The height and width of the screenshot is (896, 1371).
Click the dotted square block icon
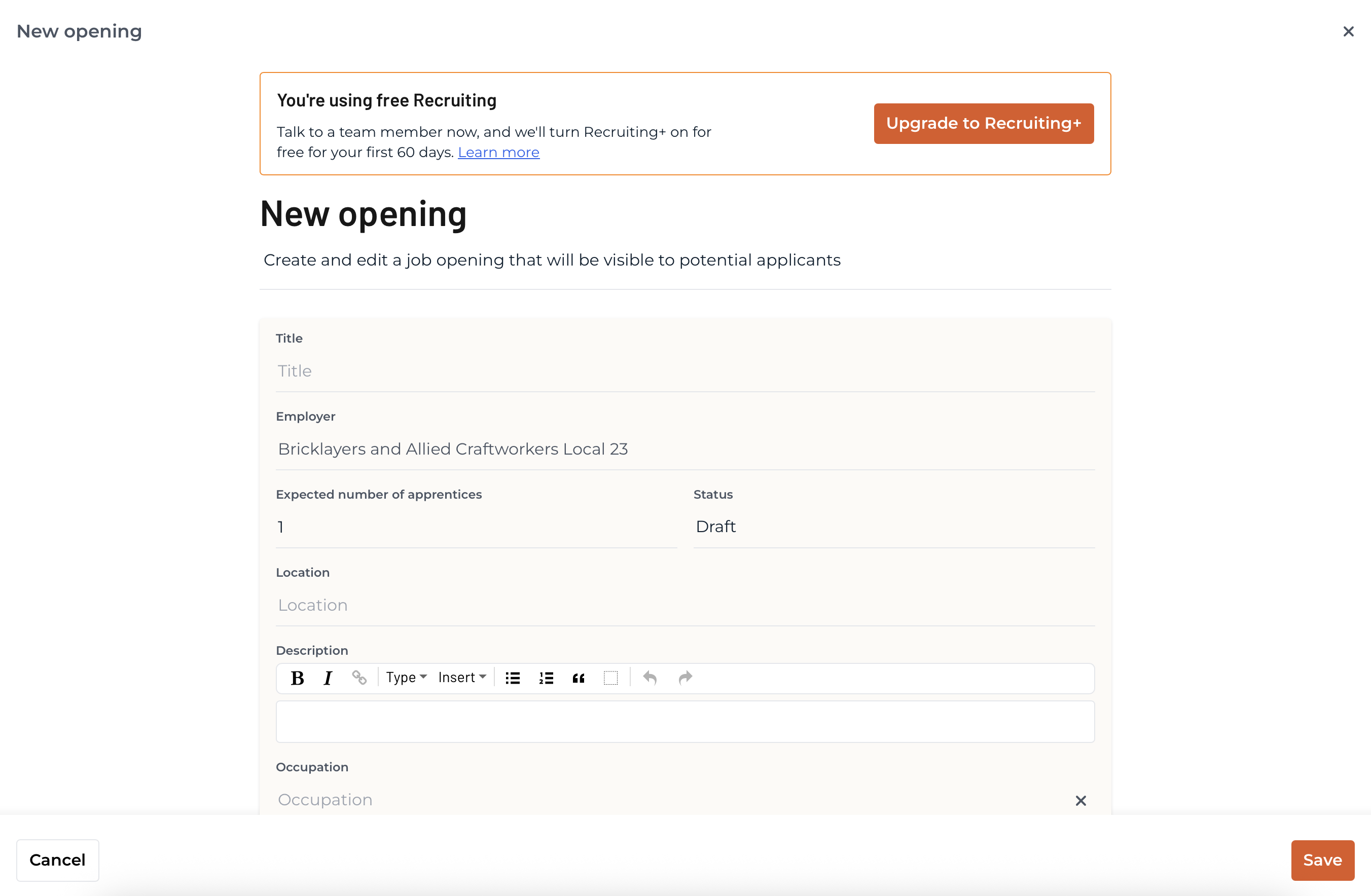coord(610,678)
